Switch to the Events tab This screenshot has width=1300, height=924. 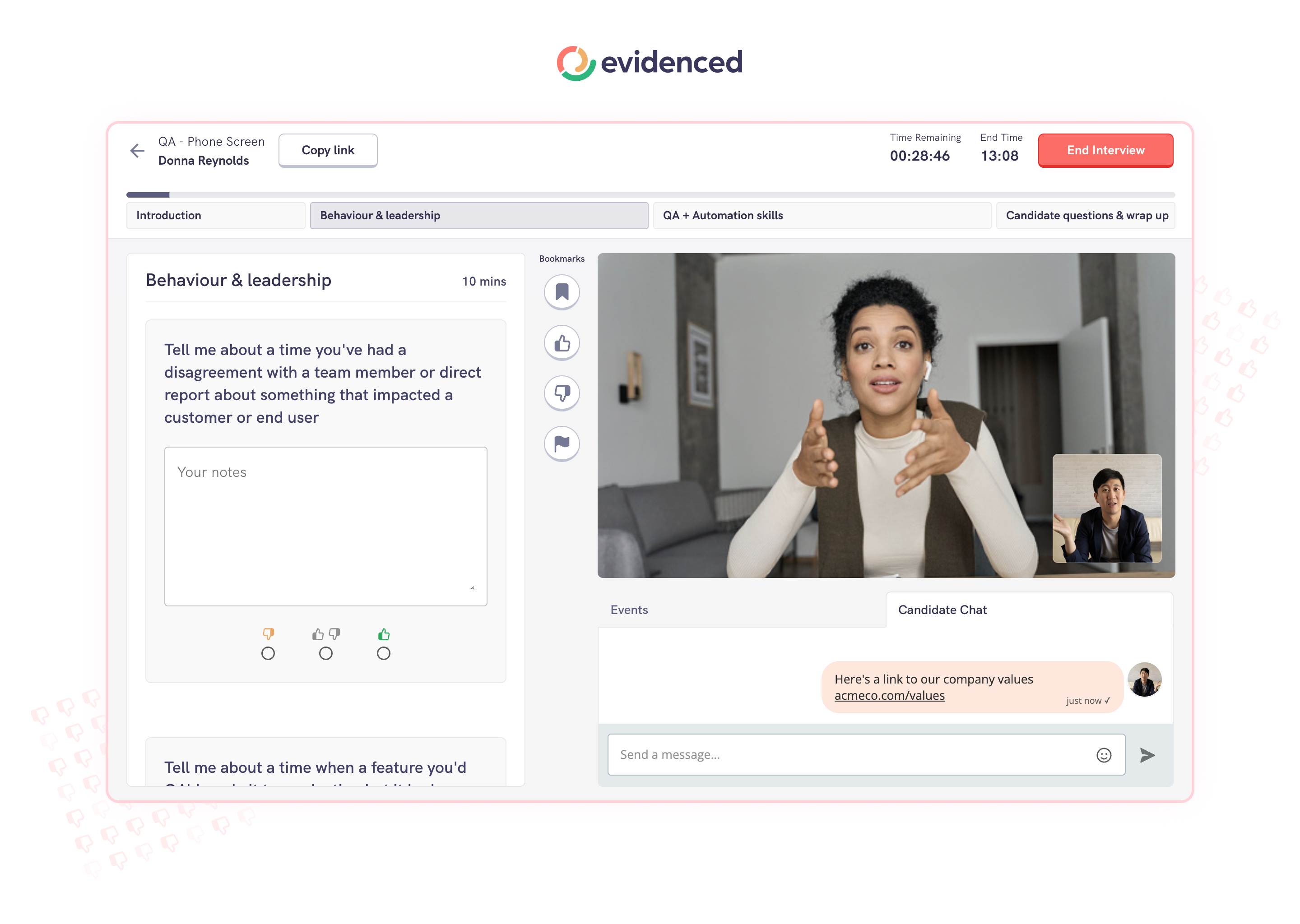(x=629, y=610)
